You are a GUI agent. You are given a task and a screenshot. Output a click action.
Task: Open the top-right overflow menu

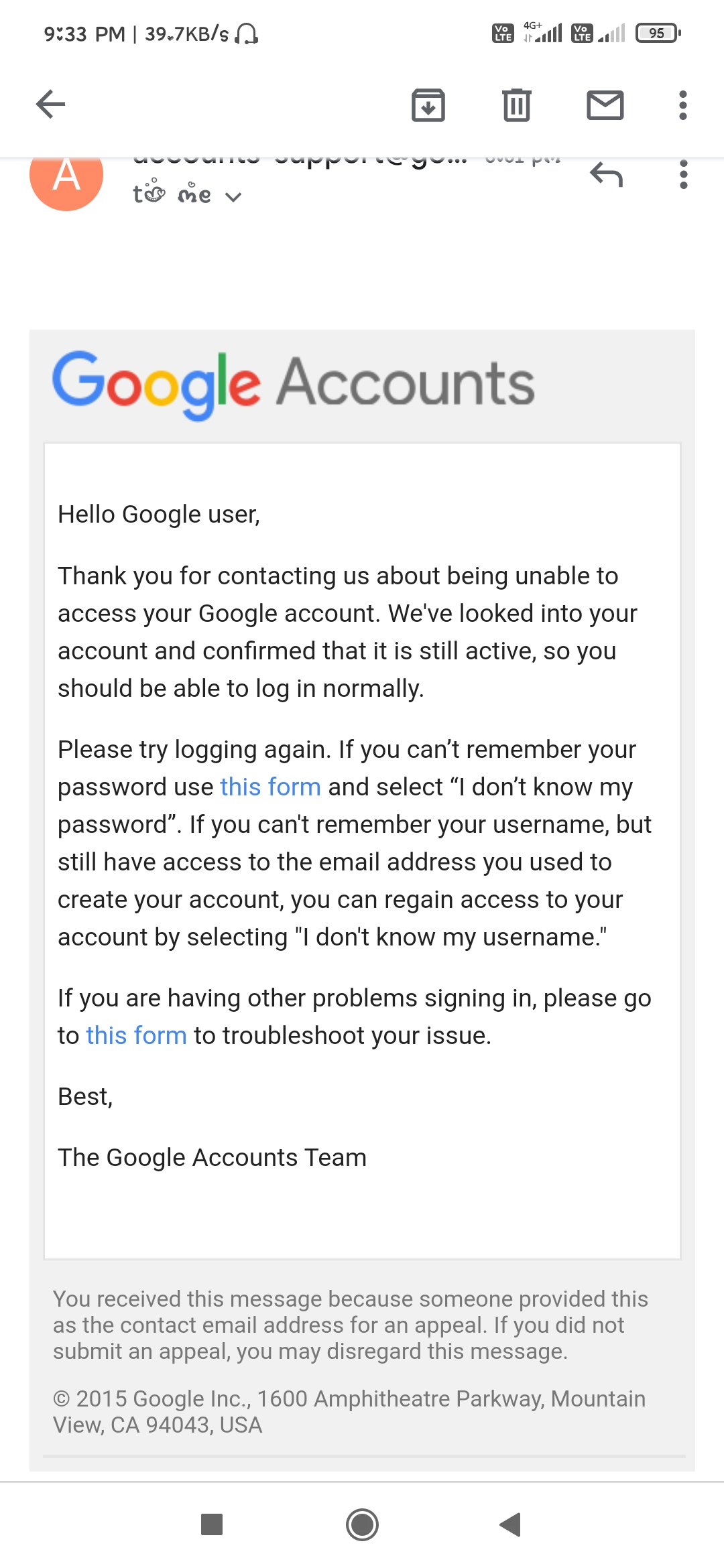[x=682, y=105]
